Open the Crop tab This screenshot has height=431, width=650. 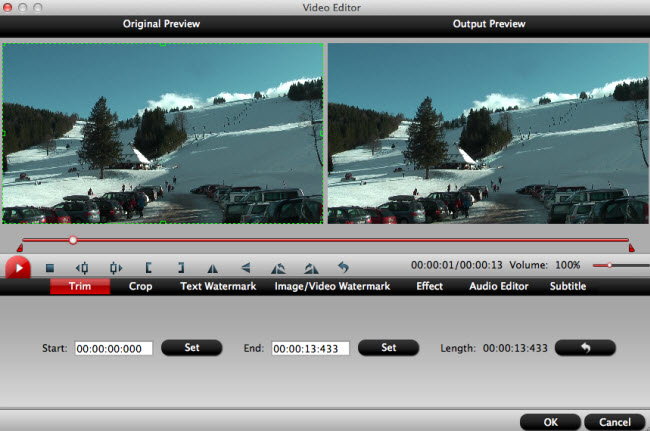(141, 286)
